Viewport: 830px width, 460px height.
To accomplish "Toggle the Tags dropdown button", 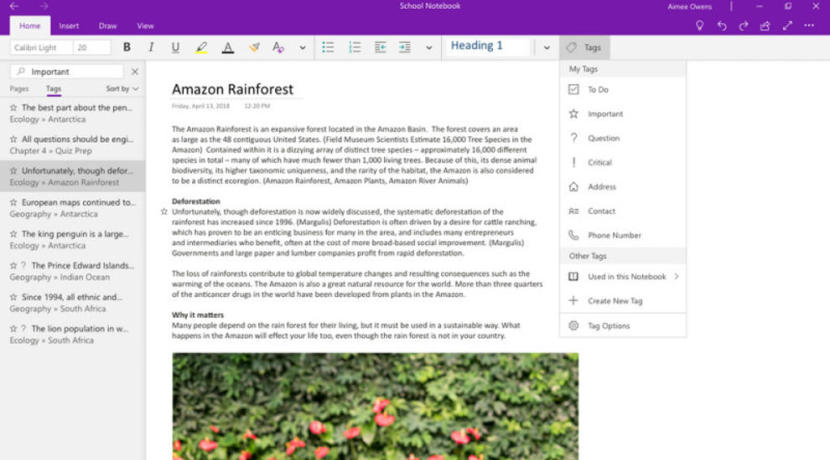I will point(584,48).
